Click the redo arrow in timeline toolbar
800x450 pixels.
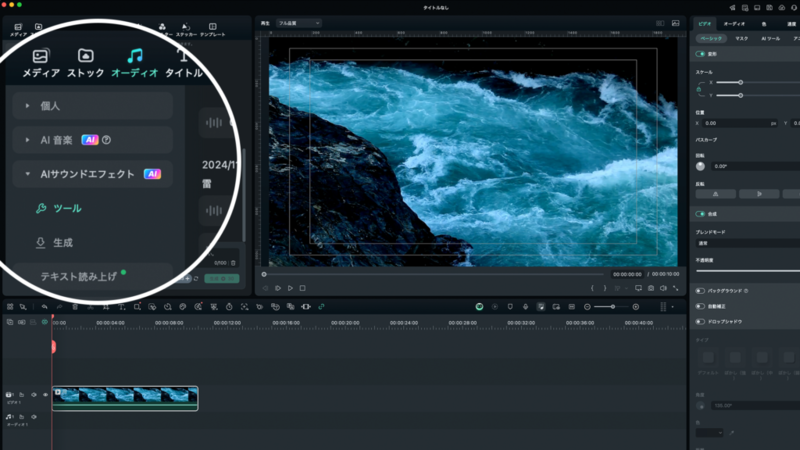coord(59,307)
